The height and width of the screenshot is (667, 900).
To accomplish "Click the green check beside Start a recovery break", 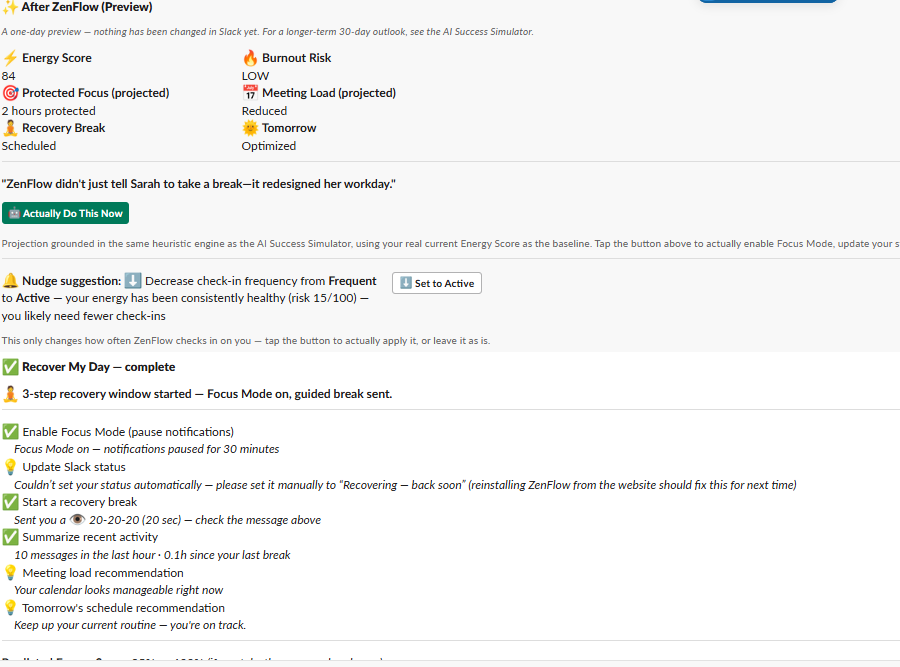I will click(10, 502).
